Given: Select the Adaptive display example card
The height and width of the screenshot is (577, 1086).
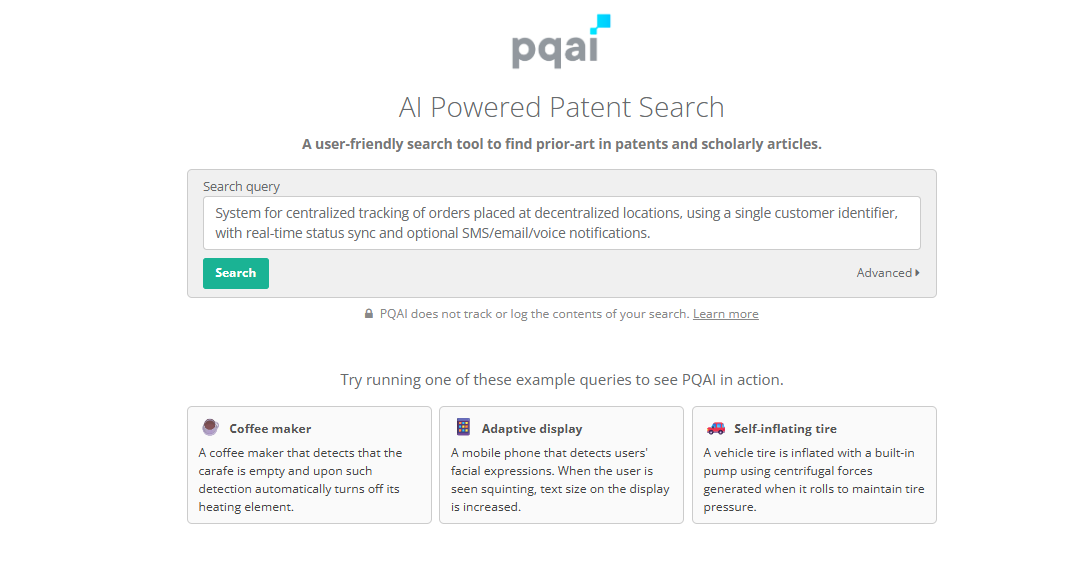Looking at the screenshot, I should (562, 465).
